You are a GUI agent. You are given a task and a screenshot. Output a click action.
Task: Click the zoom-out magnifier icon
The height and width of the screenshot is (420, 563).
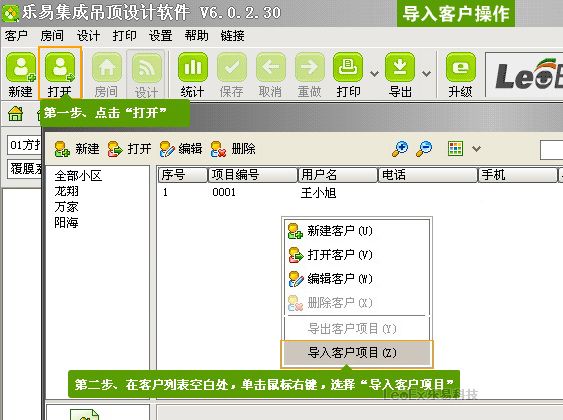(424, 148)
